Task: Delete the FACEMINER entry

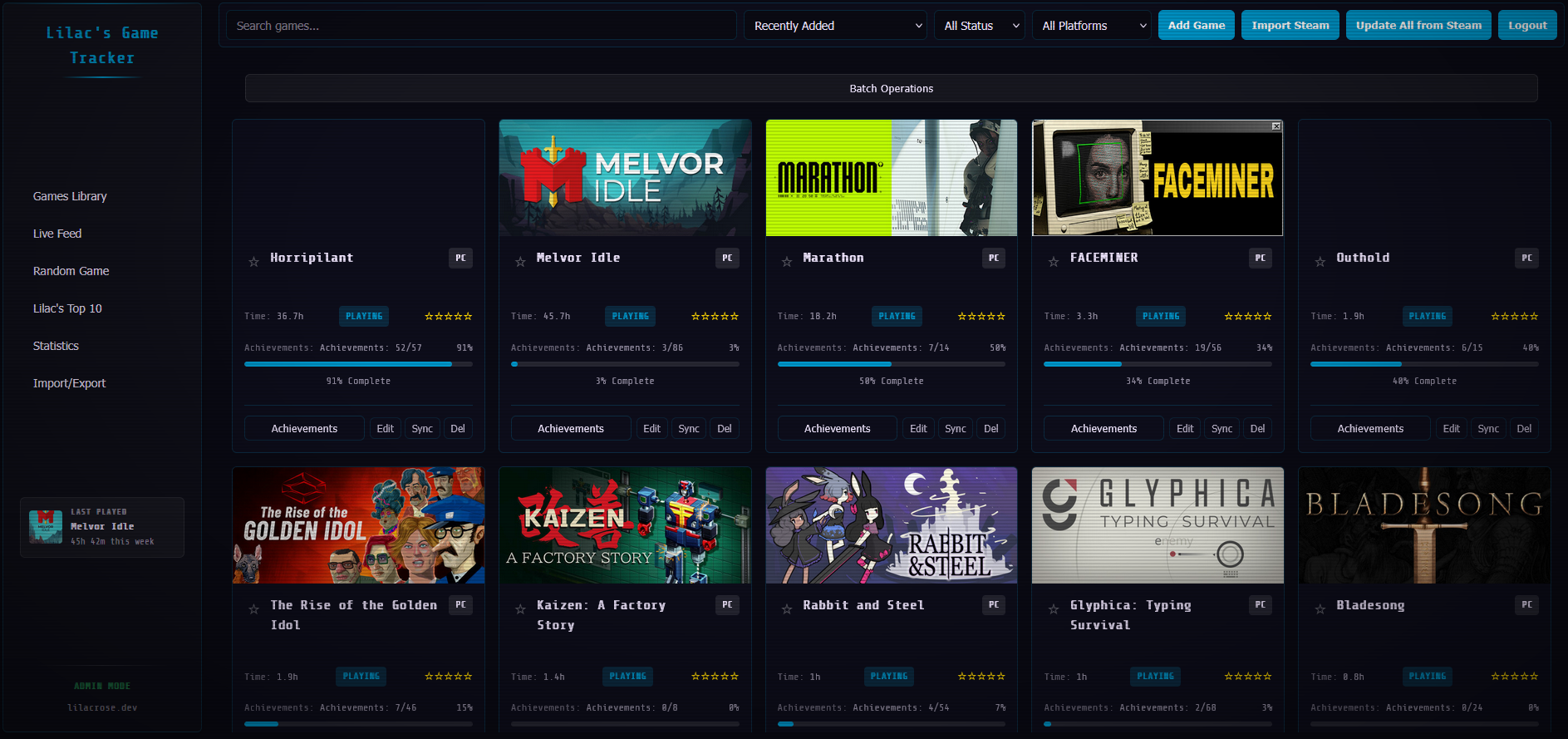Action: (1258, 428)
